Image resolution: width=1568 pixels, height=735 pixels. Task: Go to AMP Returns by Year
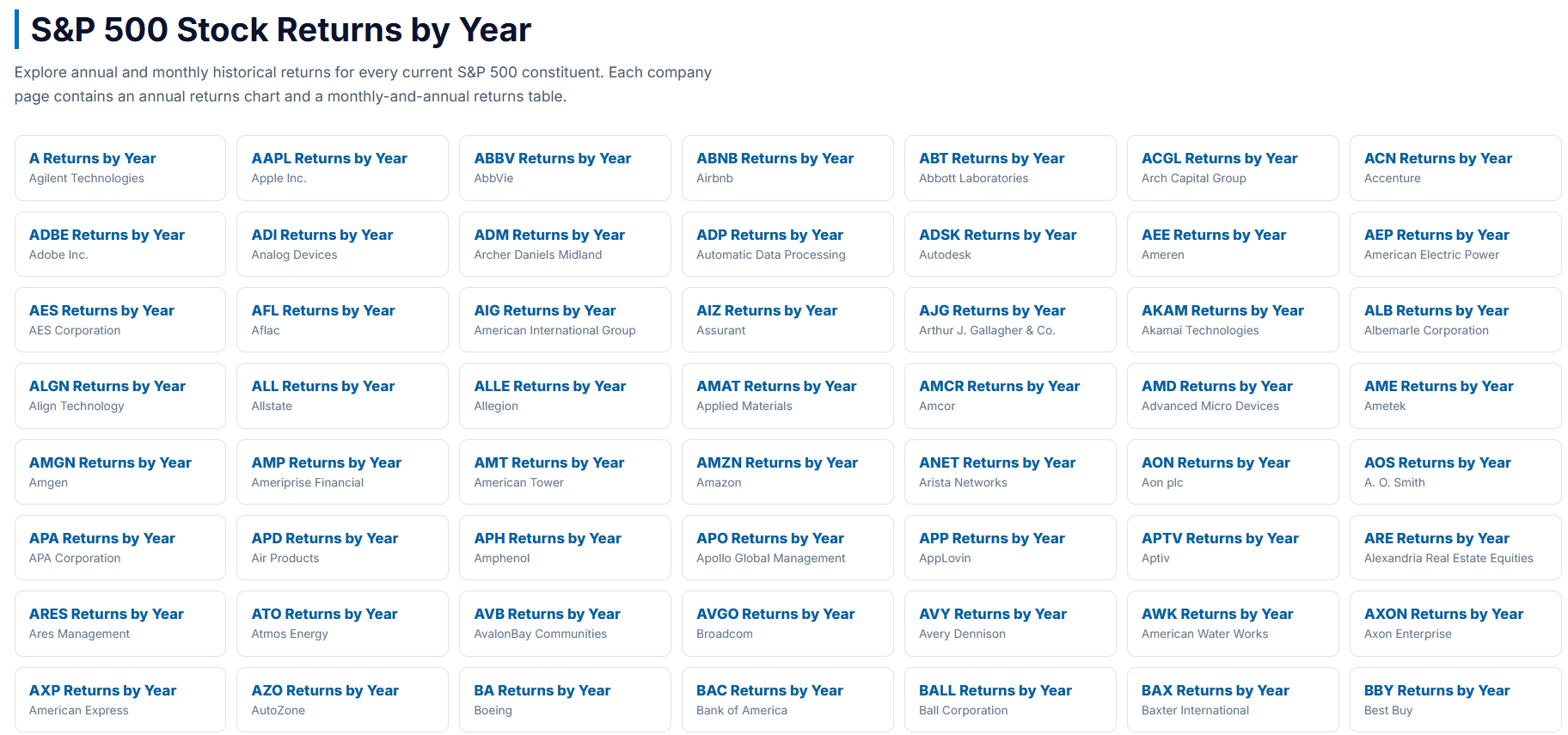[x=342, y=472]
